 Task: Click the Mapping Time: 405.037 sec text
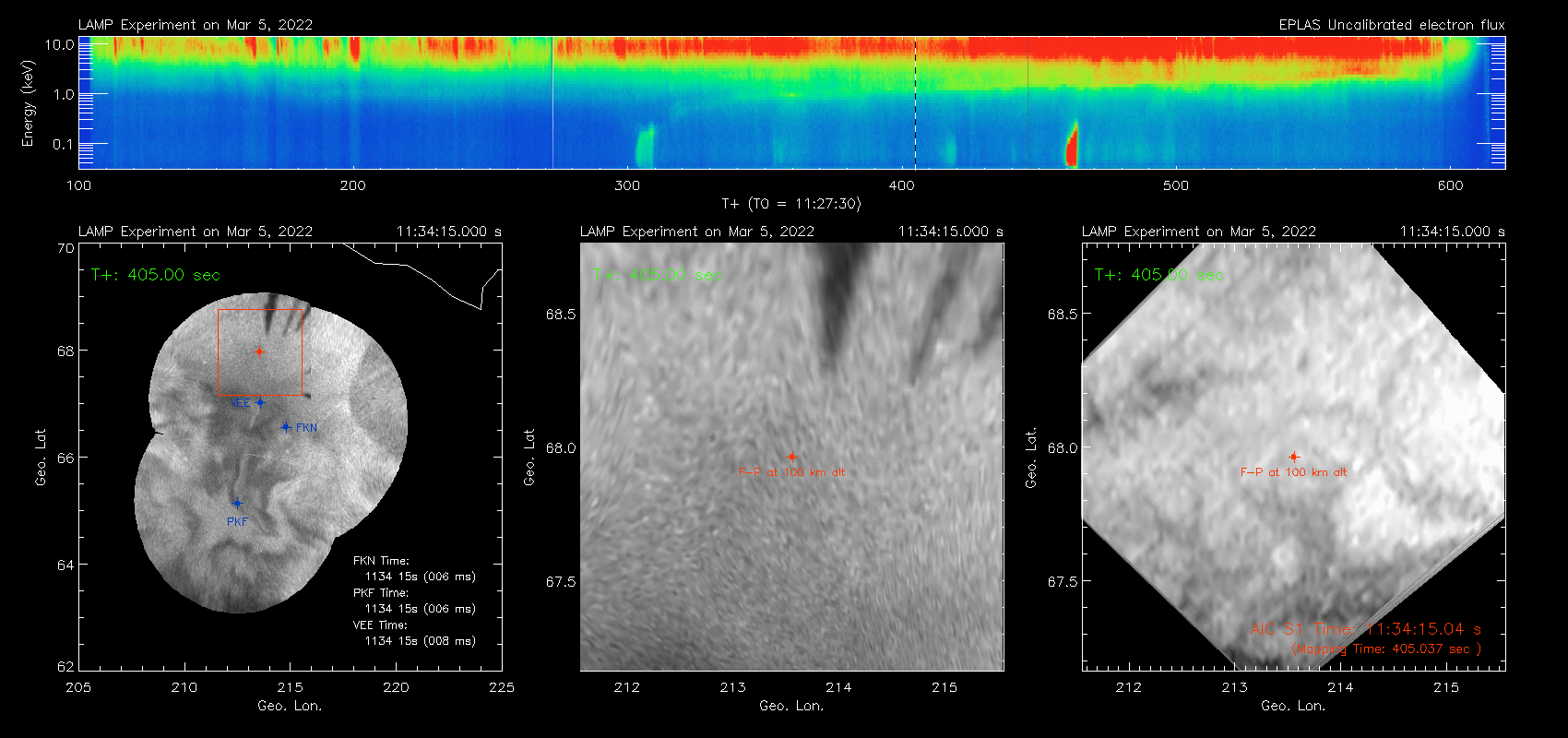1386,649
